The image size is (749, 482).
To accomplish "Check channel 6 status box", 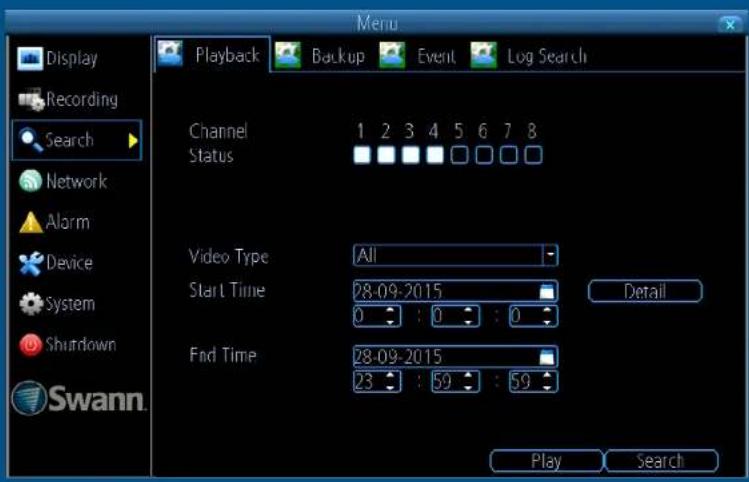I will [484, 155].
